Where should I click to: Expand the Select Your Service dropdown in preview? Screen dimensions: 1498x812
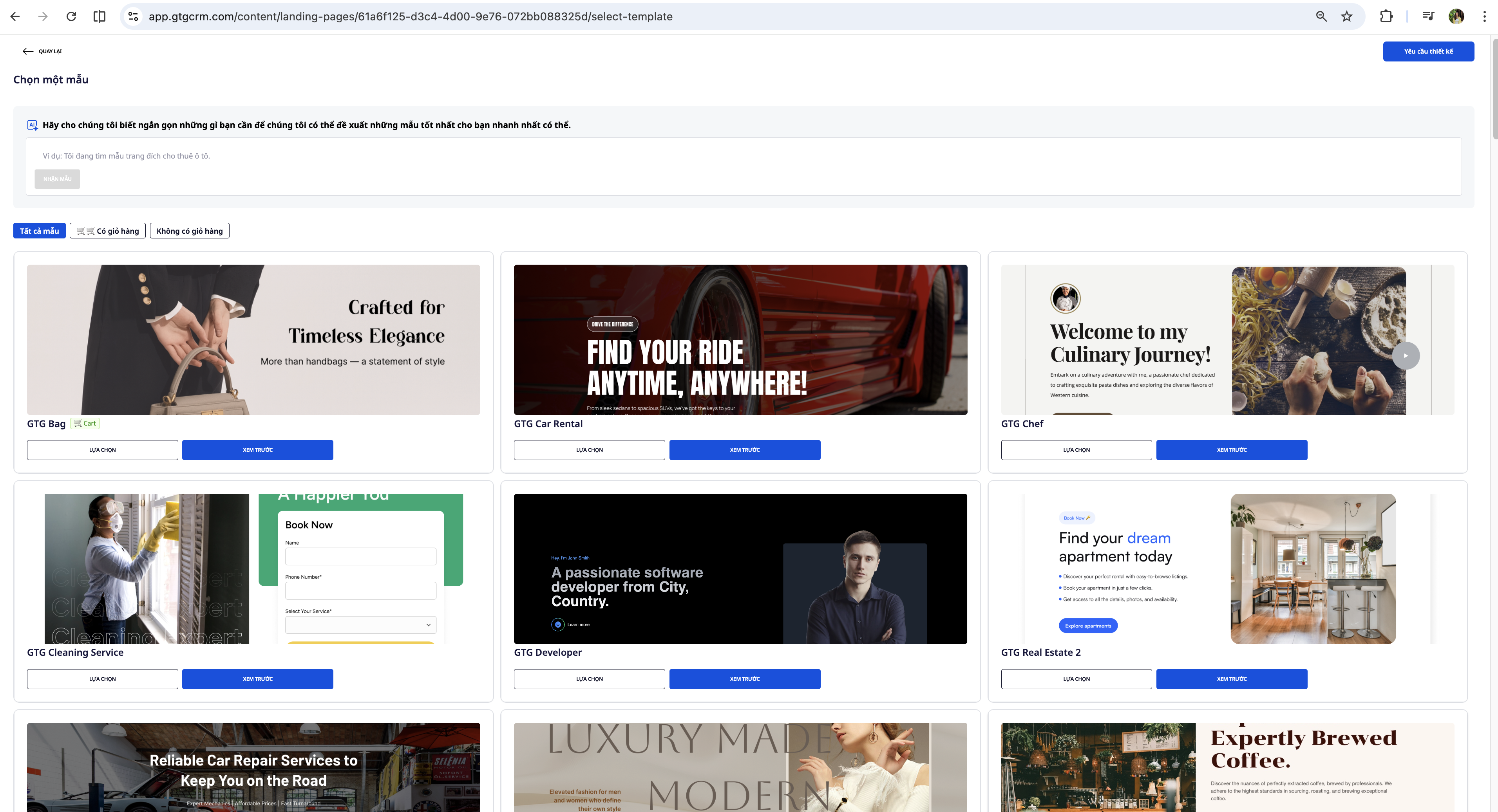(360, 625)
